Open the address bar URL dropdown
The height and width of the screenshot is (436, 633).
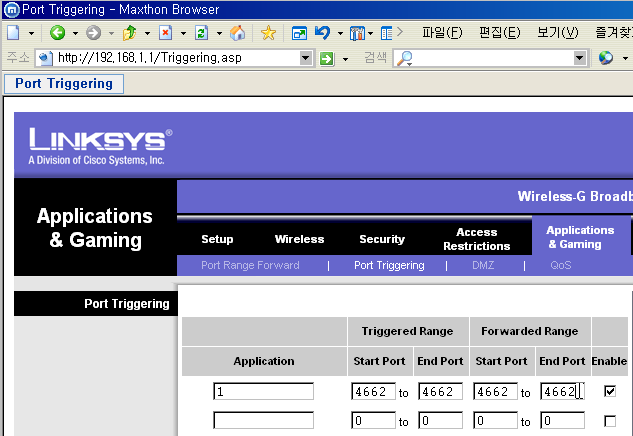point(306,58)
